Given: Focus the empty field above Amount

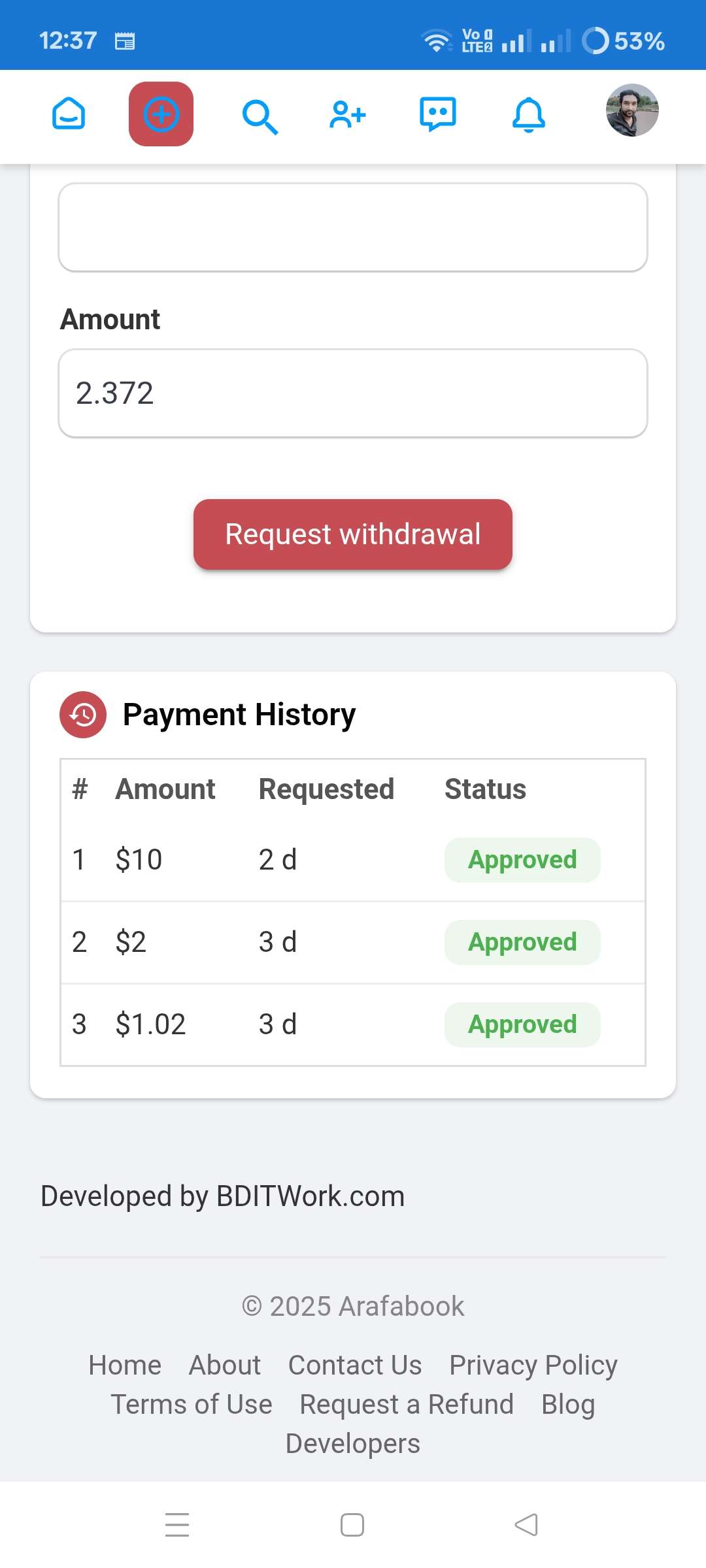Looking at the screenshot, I should 353,227.
